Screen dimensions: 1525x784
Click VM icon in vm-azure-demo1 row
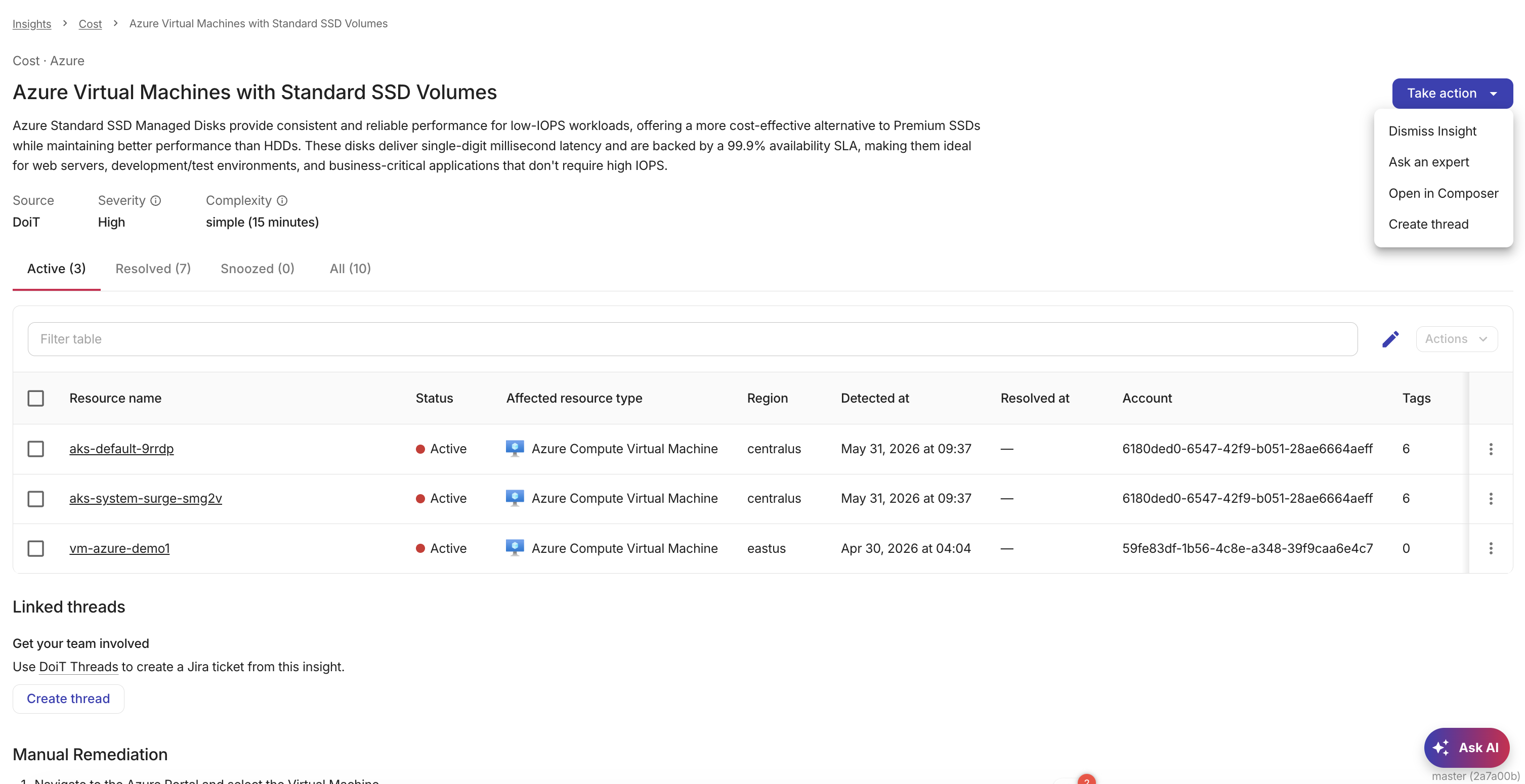[515, 548]
